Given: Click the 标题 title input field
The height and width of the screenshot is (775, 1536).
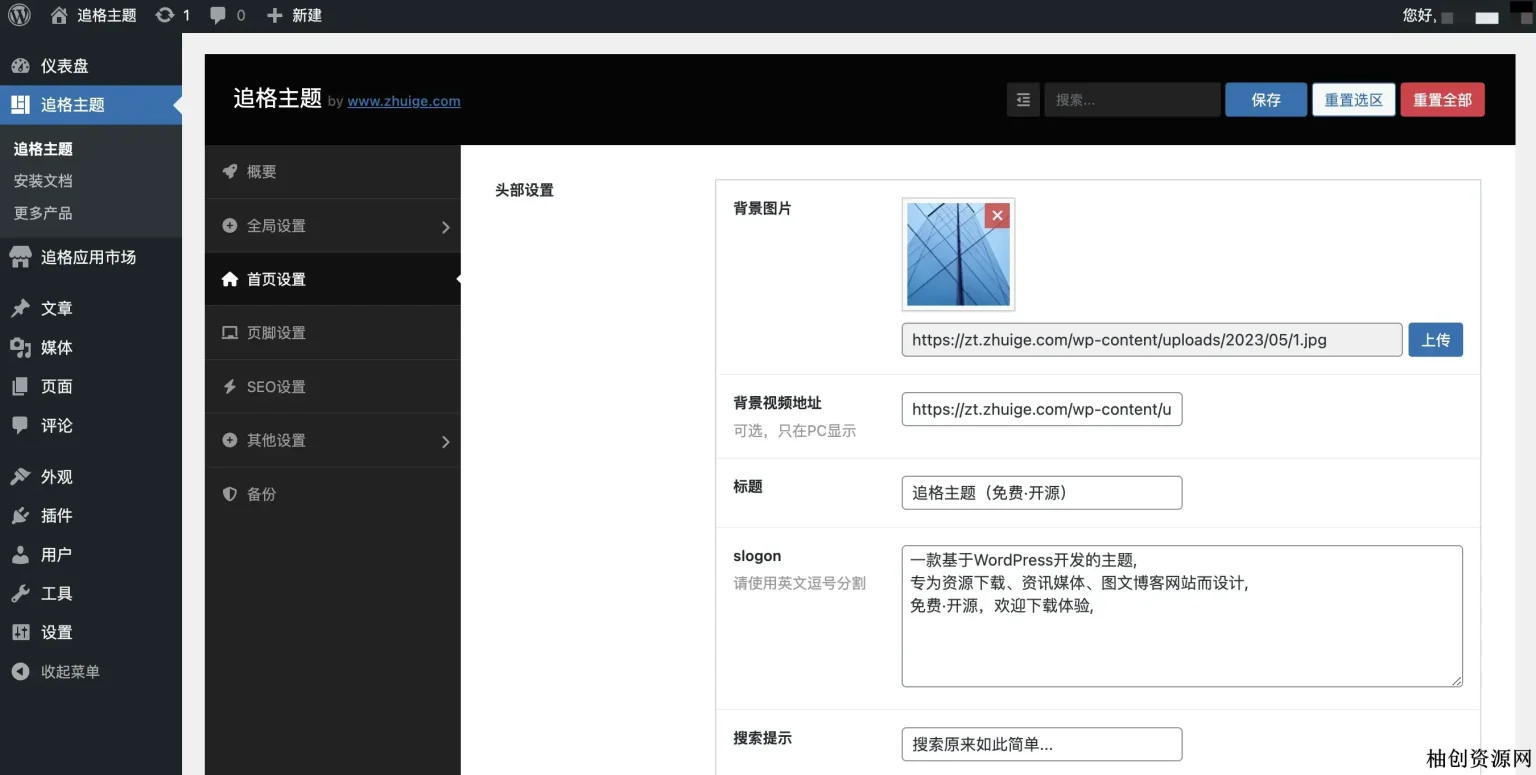Looking at the screenshot, I should [x=1041, y=493].
